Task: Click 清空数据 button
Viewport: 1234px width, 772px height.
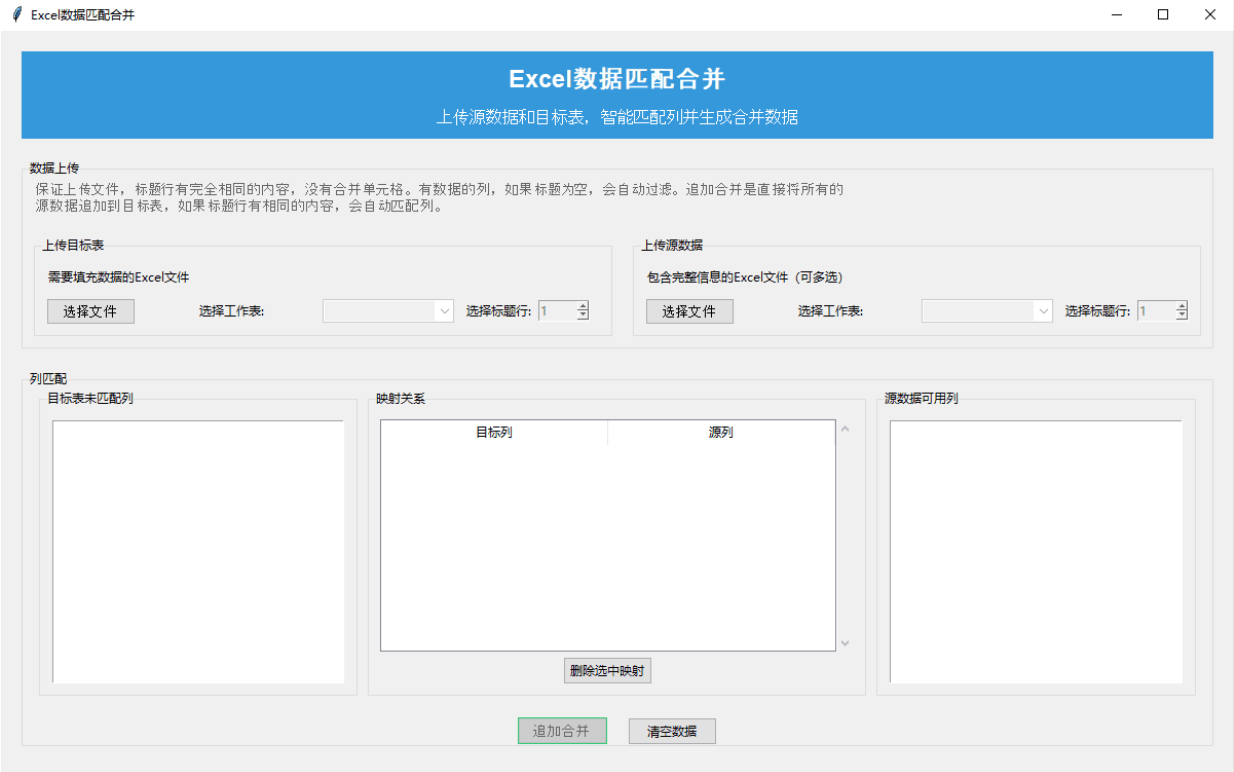Action: [672, 731]
